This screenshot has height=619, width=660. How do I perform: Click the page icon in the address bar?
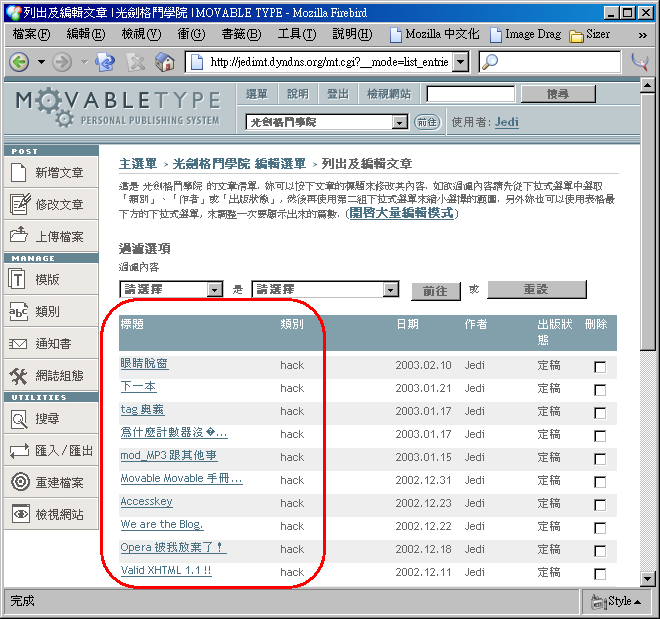[x=197, y=62]
